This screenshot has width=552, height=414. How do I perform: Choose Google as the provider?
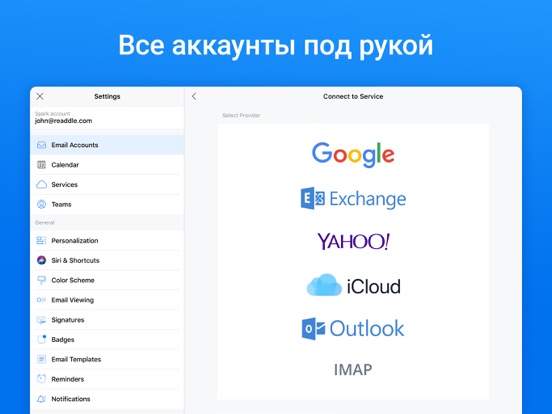click(x=353, y=155)
